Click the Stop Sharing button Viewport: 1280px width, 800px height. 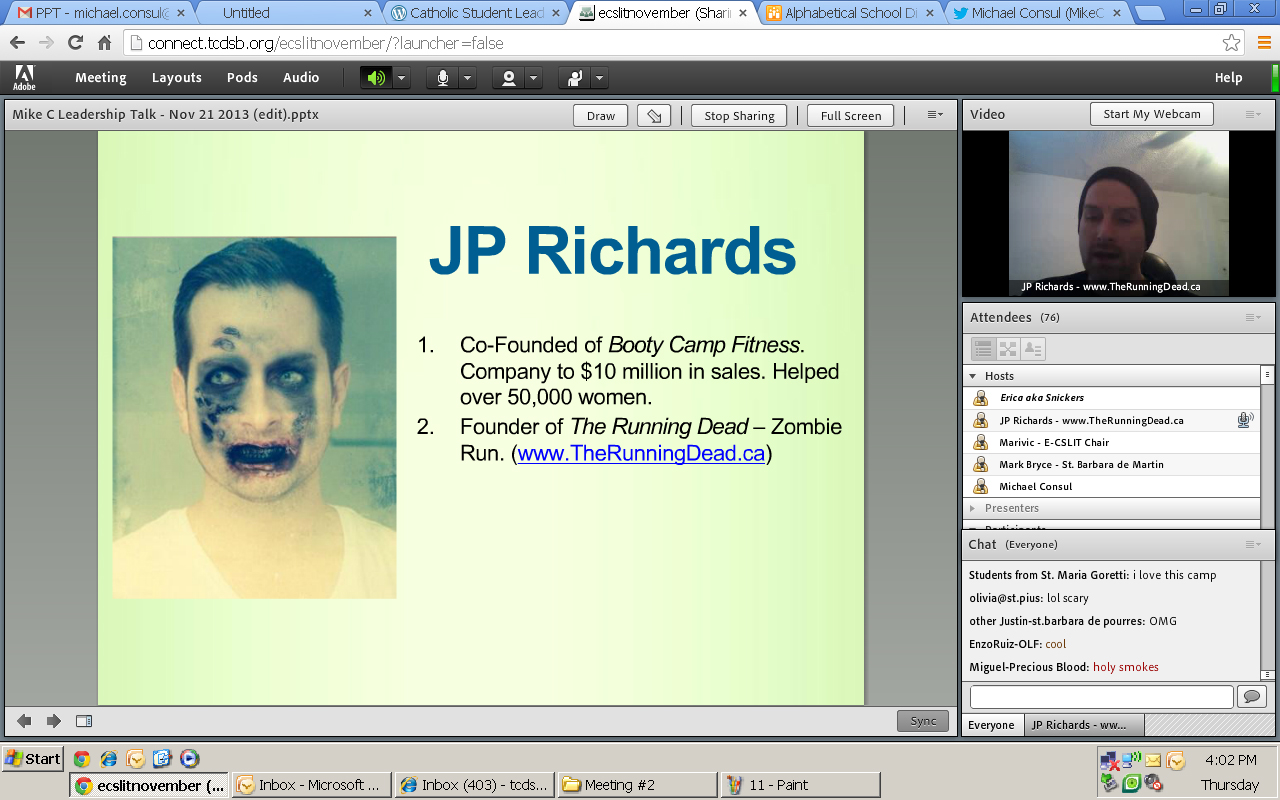tap(739, 116)
